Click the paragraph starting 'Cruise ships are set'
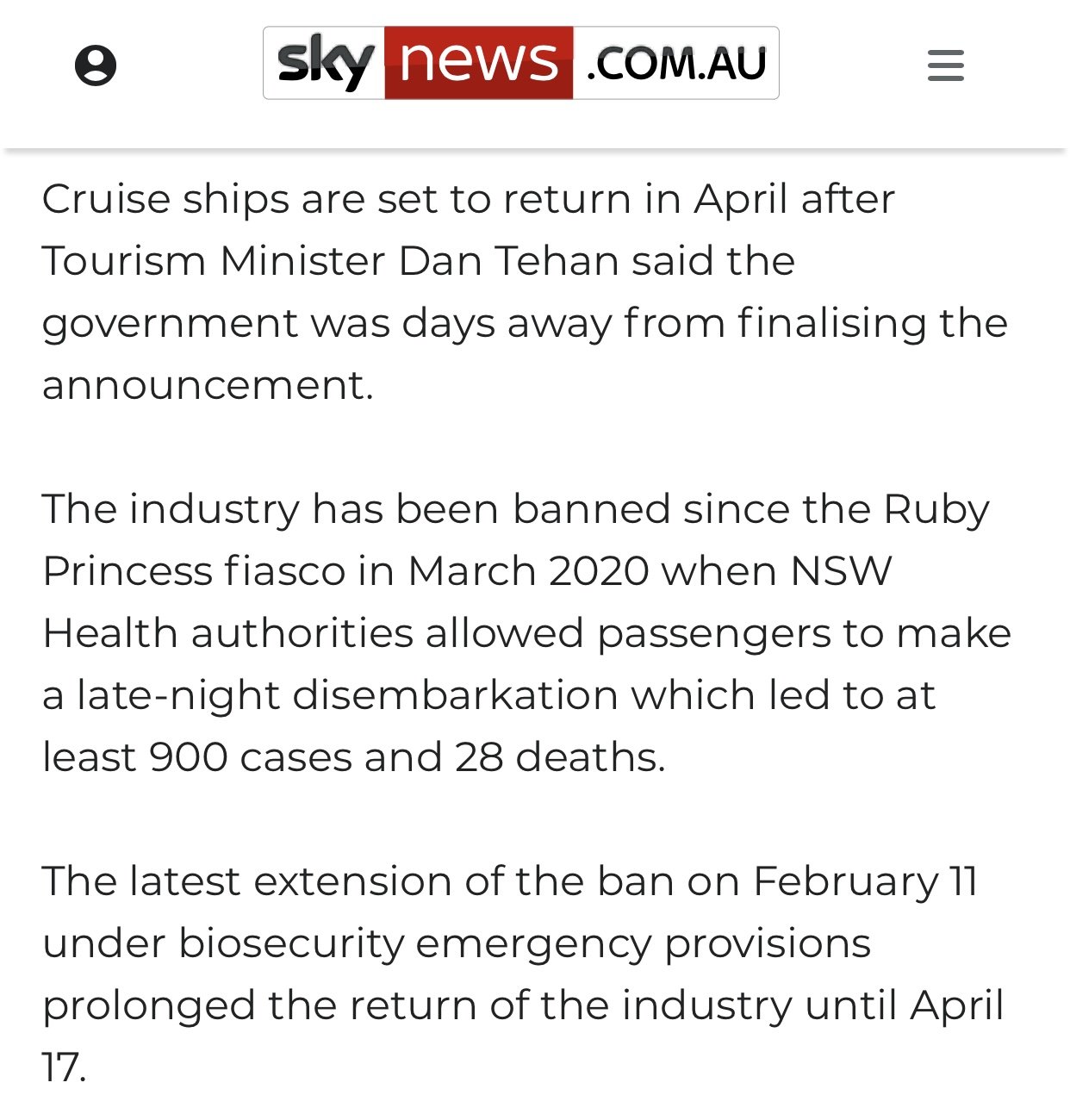The height and width of the screenshot is (1120, 1070). (x=525, y=291)
